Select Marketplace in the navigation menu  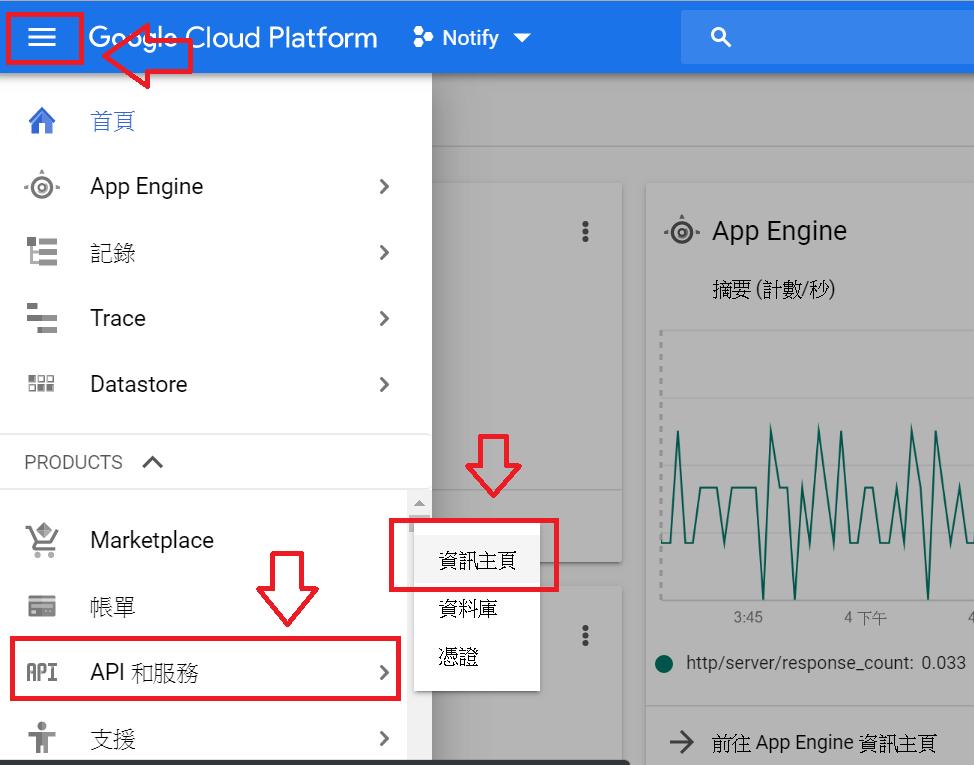coord(152,540)
